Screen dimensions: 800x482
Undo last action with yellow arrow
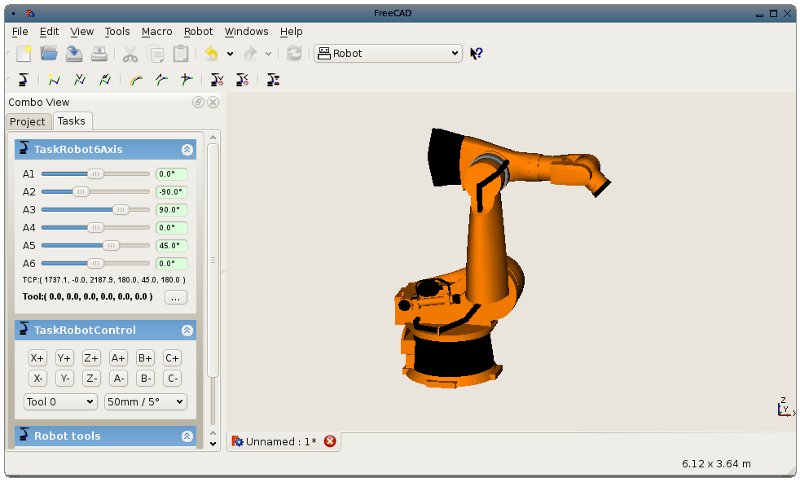pos(211,53)
